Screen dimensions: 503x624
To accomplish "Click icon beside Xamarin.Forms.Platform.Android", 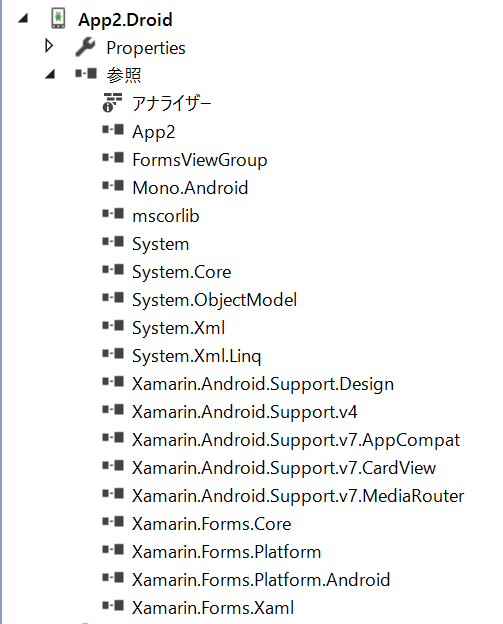I will pyautogui.click(x=113, y=577).
